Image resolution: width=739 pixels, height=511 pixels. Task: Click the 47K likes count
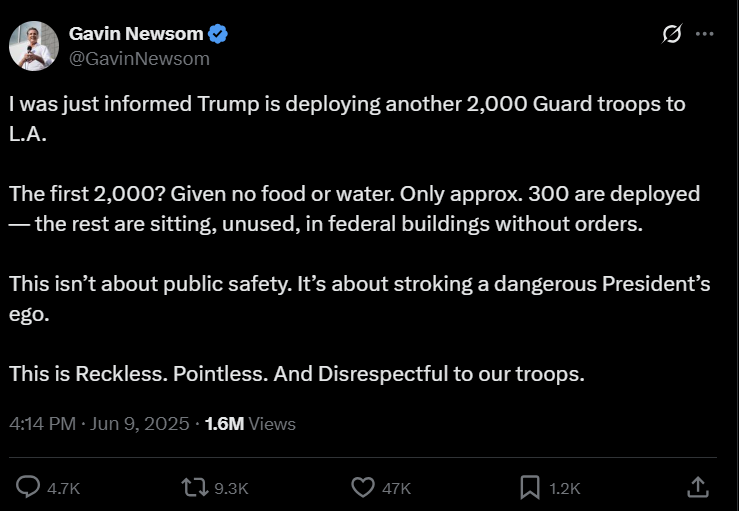pyautogui.click(x=397, y=488)
